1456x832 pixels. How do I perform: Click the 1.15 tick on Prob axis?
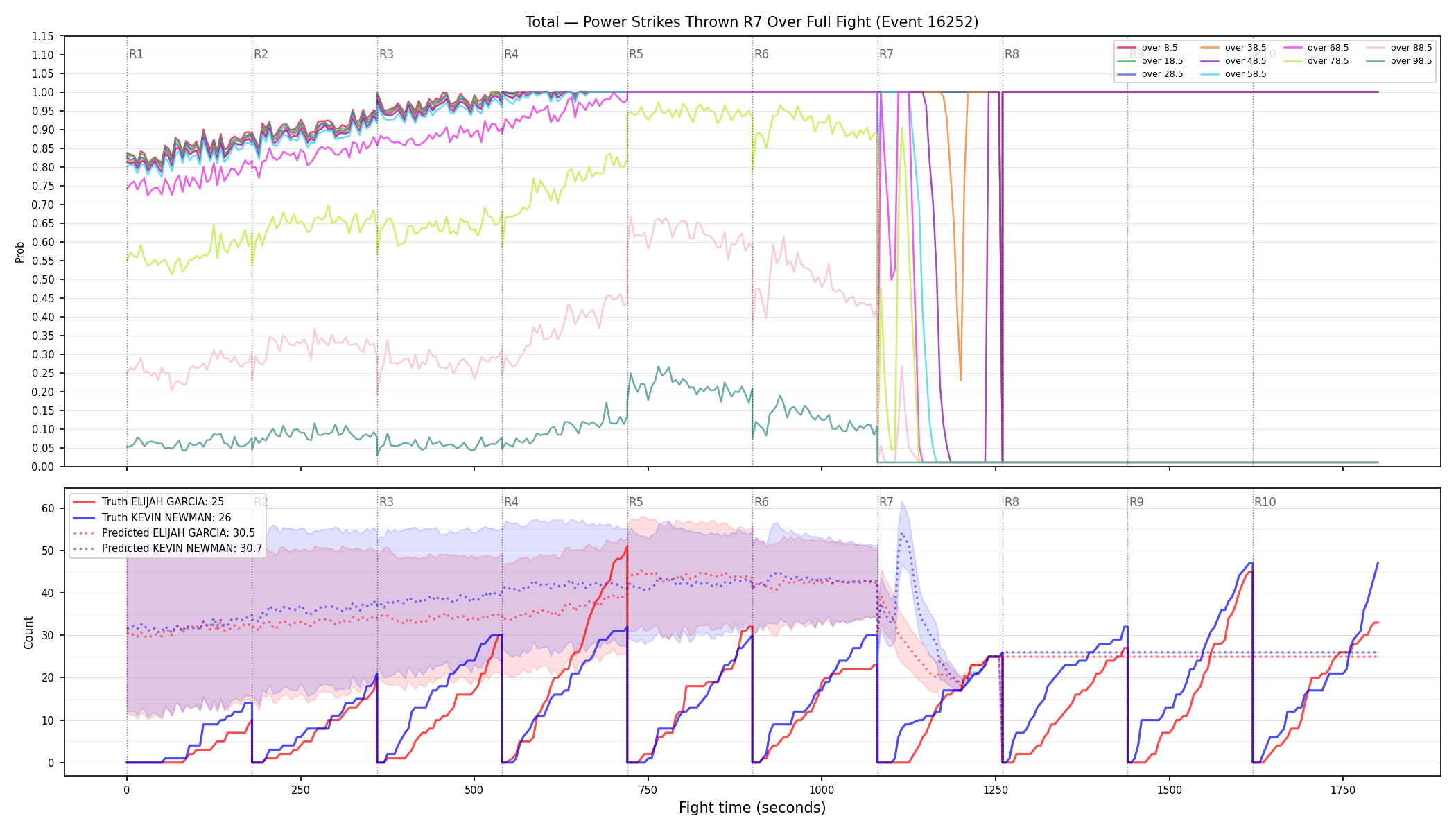43,36
